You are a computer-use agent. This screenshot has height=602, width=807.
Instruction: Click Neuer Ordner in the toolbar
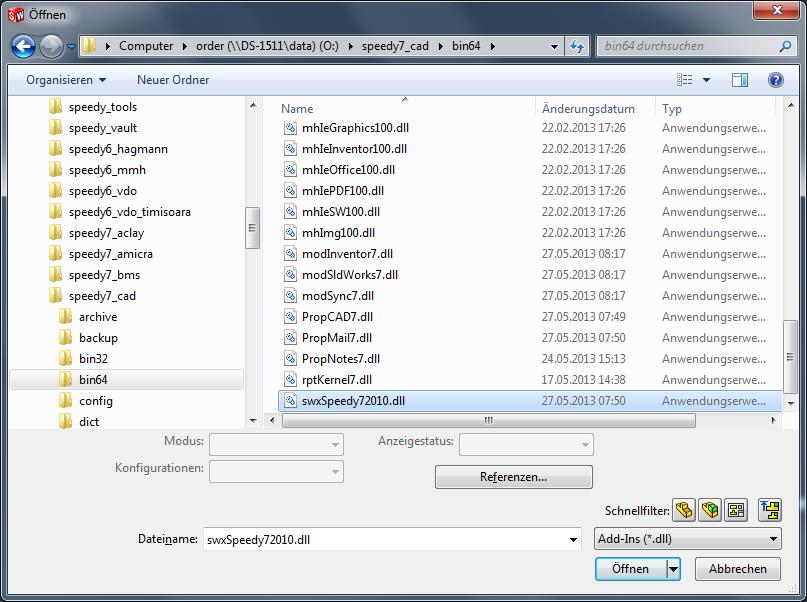(173, 80)
